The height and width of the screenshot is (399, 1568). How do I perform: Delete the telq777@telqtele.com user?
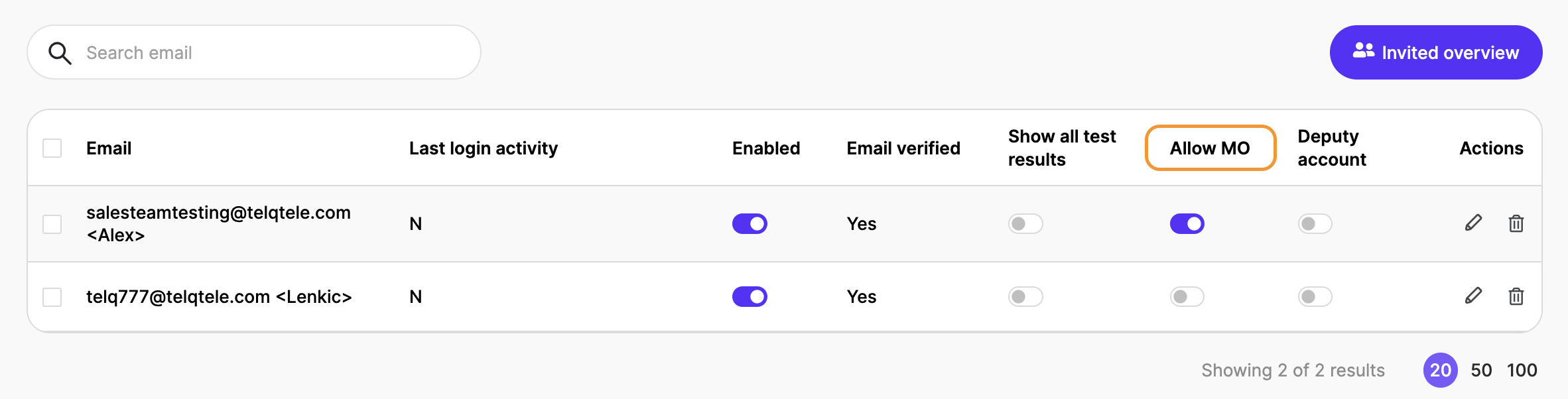(1516, 296)
